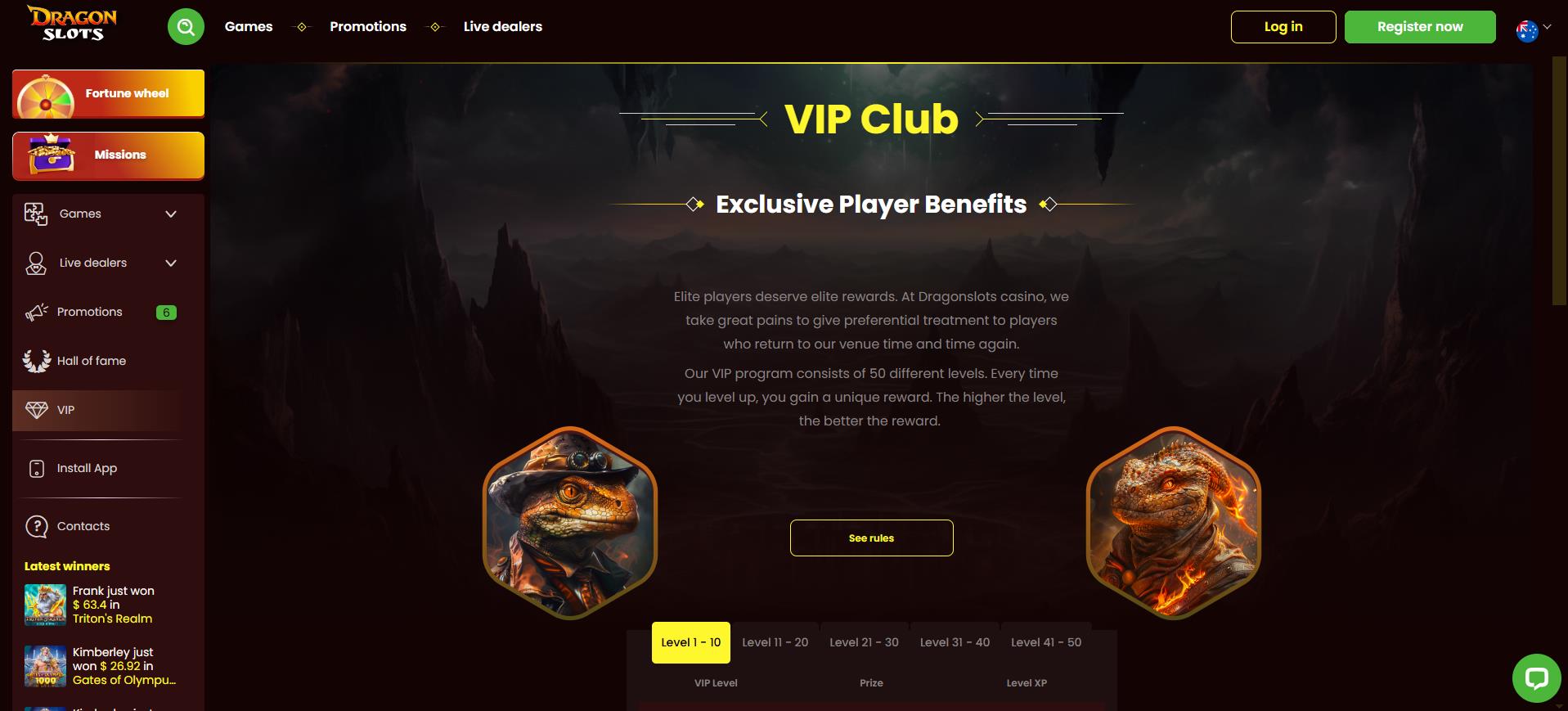This screenshot has width=1568, height=711.
Task: Select the Level 11 - 20 tab
Action: [775, 642]
